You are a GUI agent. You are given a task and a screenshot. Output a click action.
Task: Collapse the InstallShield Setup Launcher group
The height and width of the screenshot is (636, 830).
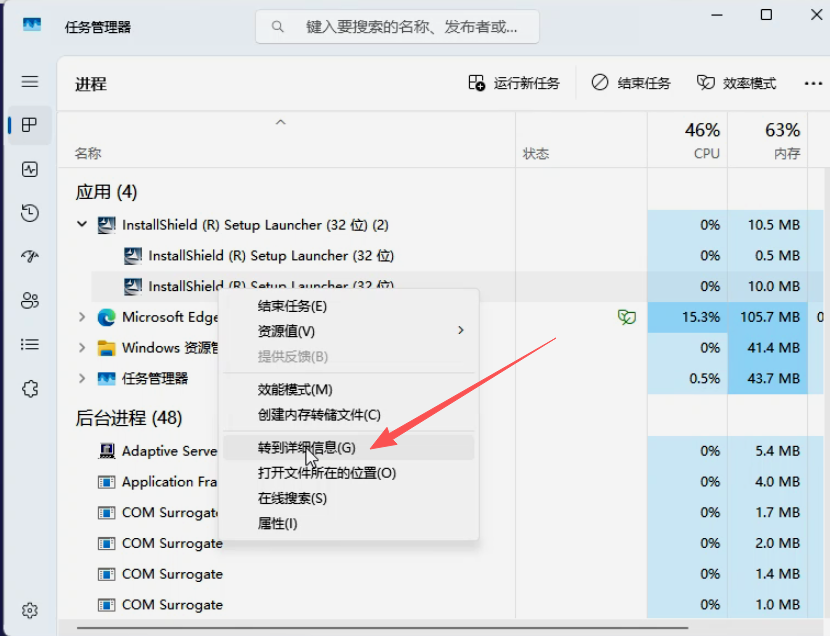(82, 225)
